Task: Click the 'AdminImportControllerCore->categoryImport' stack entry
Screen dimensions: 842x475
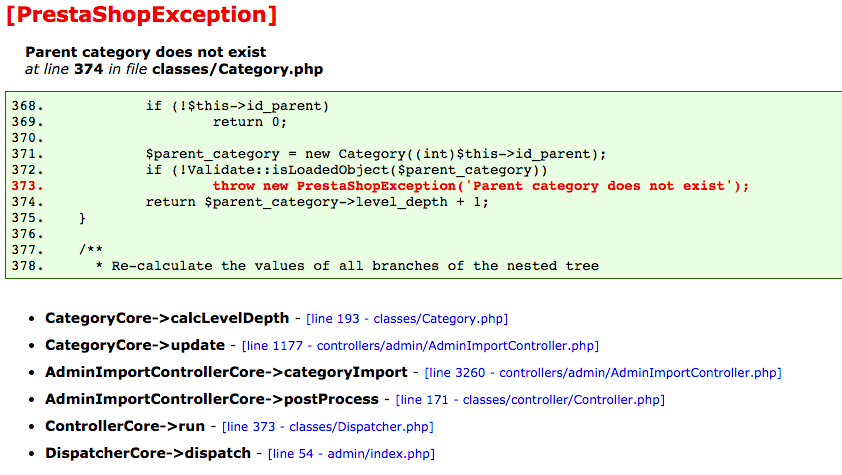Action: 226,372
